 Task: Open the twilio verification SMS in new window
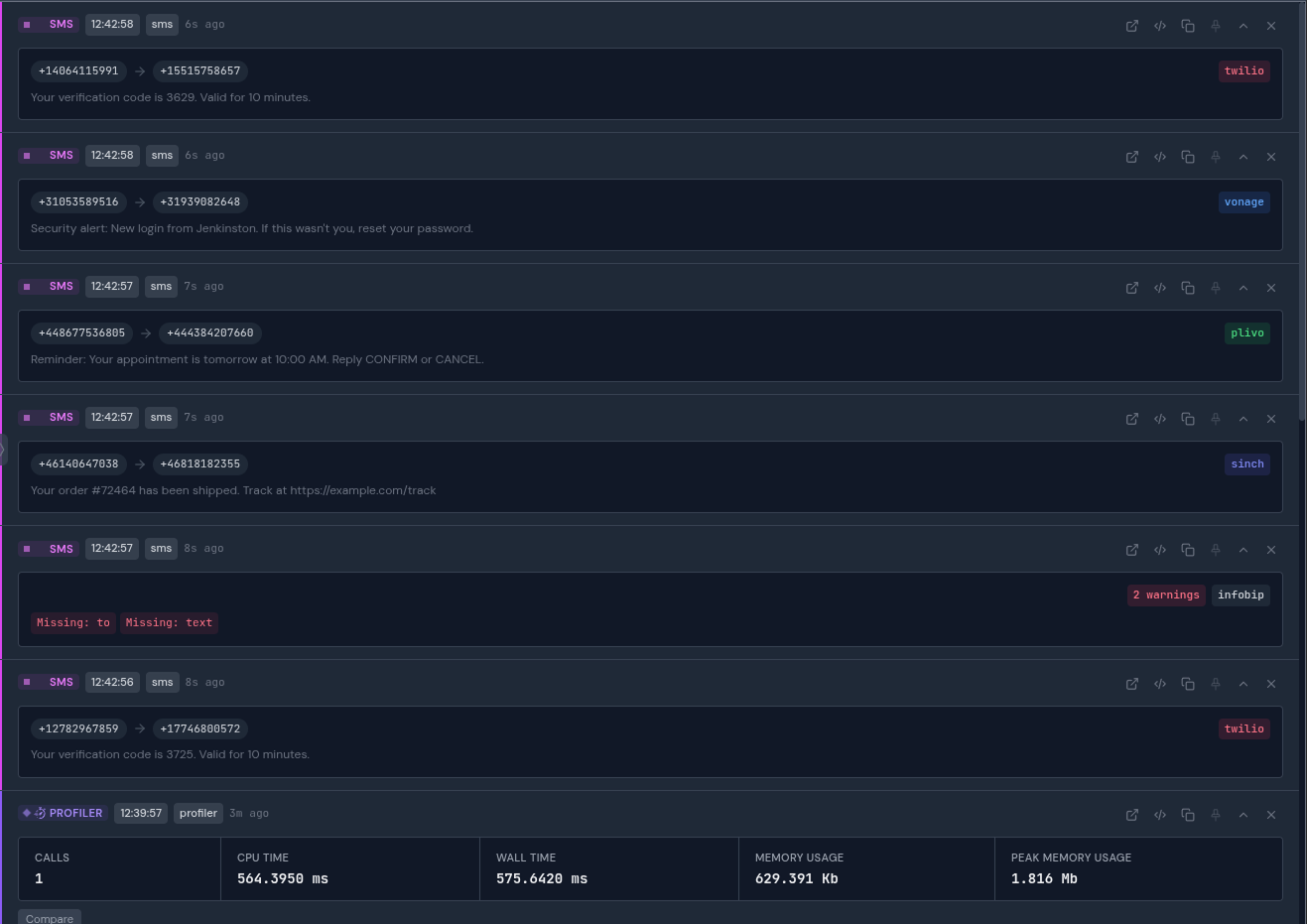pyautogui.click(x=1131, y=25)
